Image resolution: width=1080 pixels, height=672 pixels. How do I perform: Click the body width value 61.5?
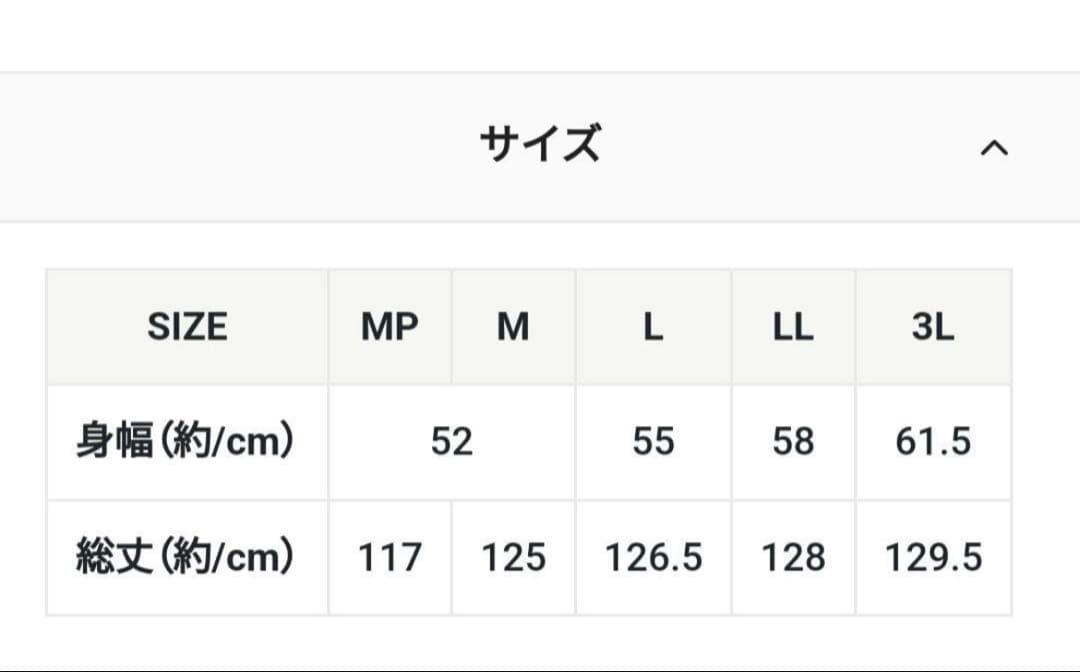pyautogui.click(x=933, y=441)
